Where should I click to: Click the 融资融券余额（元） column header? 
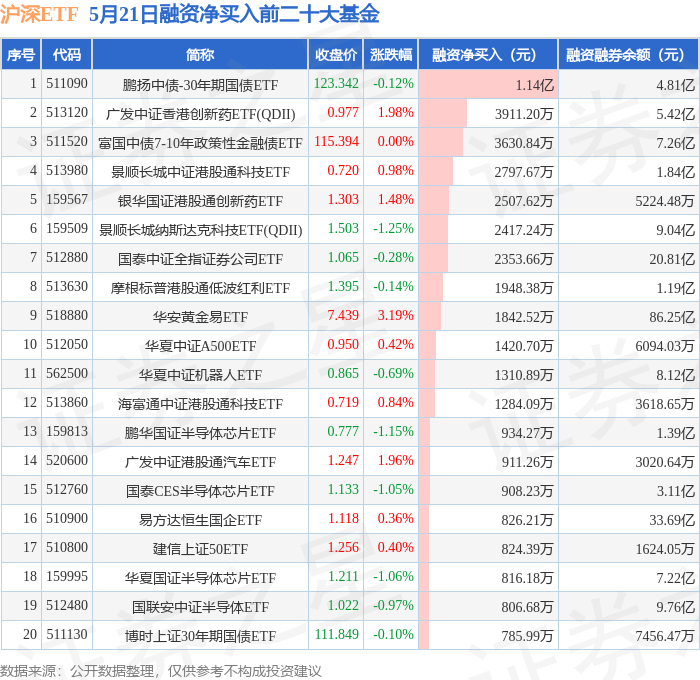[x=628, y=54]
